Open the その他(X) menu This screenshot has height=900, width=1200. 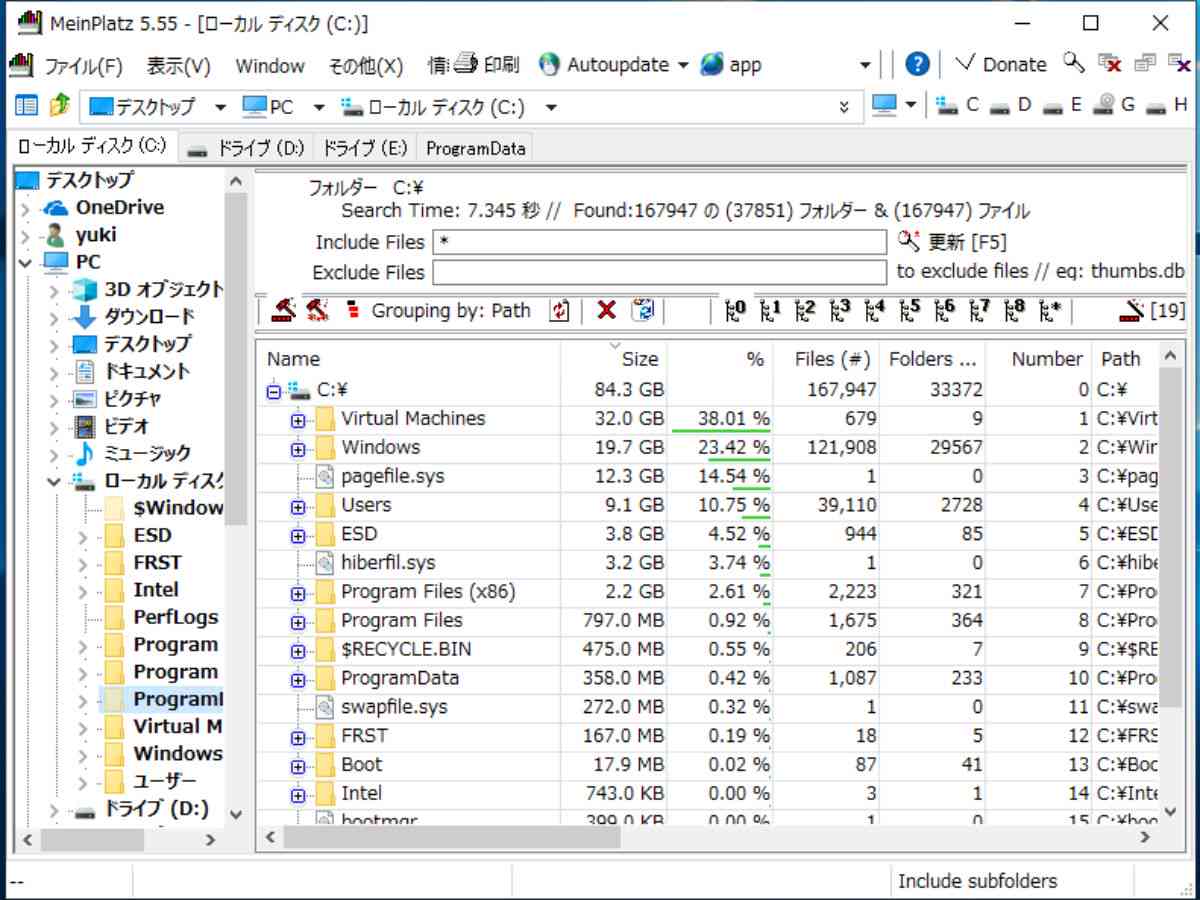366,66
